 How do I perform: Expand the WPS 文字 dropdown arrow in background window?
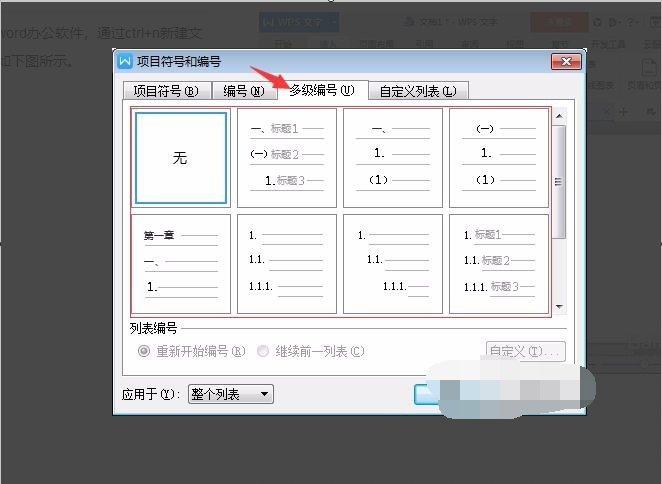[334, 22]
